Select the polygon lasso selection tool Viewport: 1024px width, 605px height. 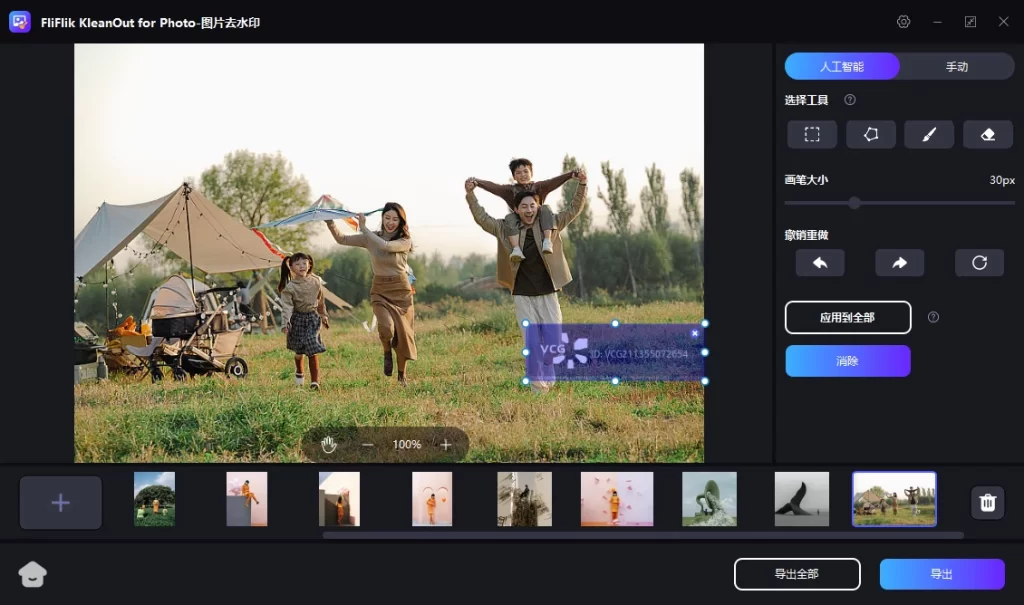(x=870, y=135)
